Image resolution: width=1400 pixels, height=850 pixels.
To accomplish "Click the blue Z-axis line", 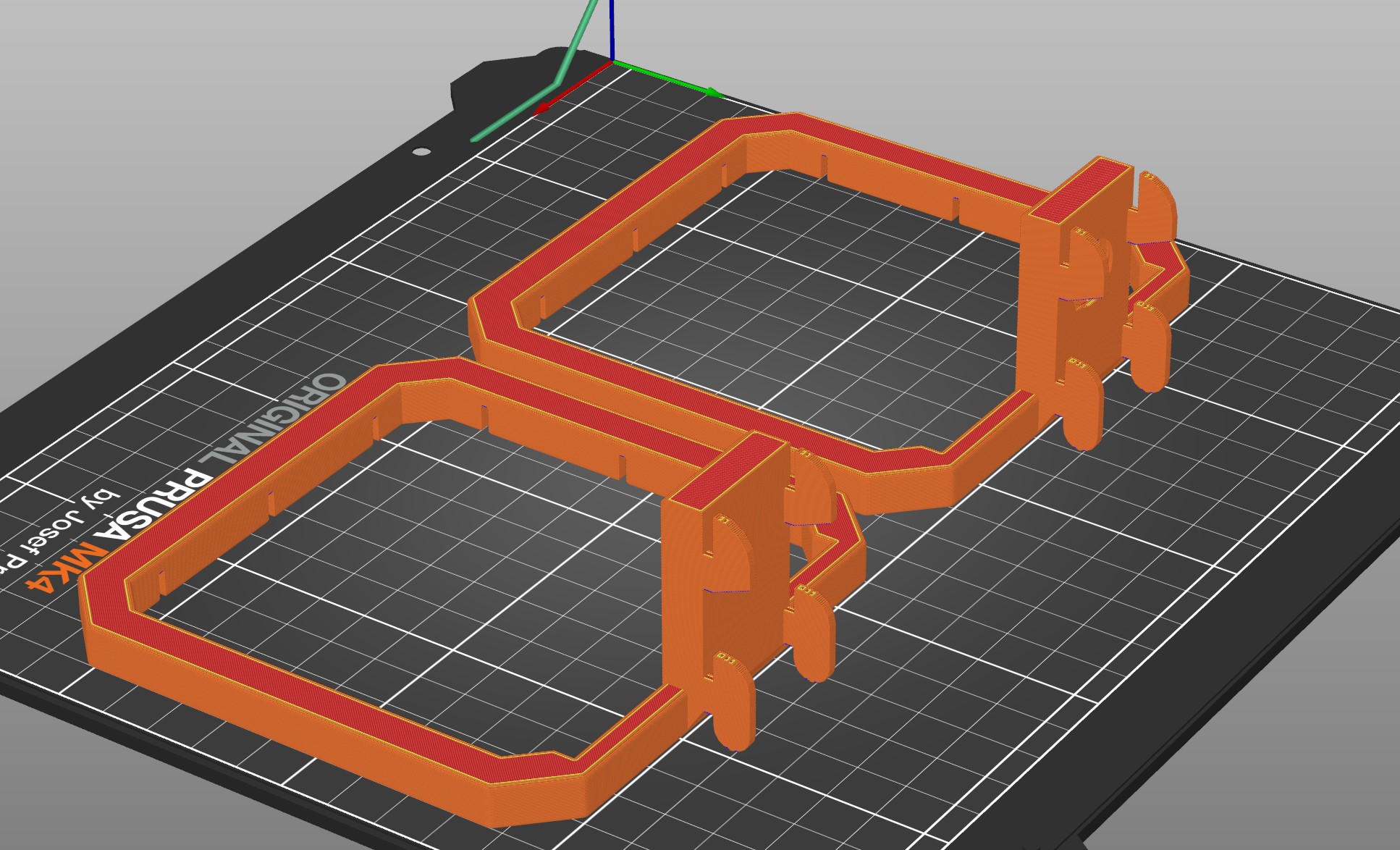I will pos(612,30).
